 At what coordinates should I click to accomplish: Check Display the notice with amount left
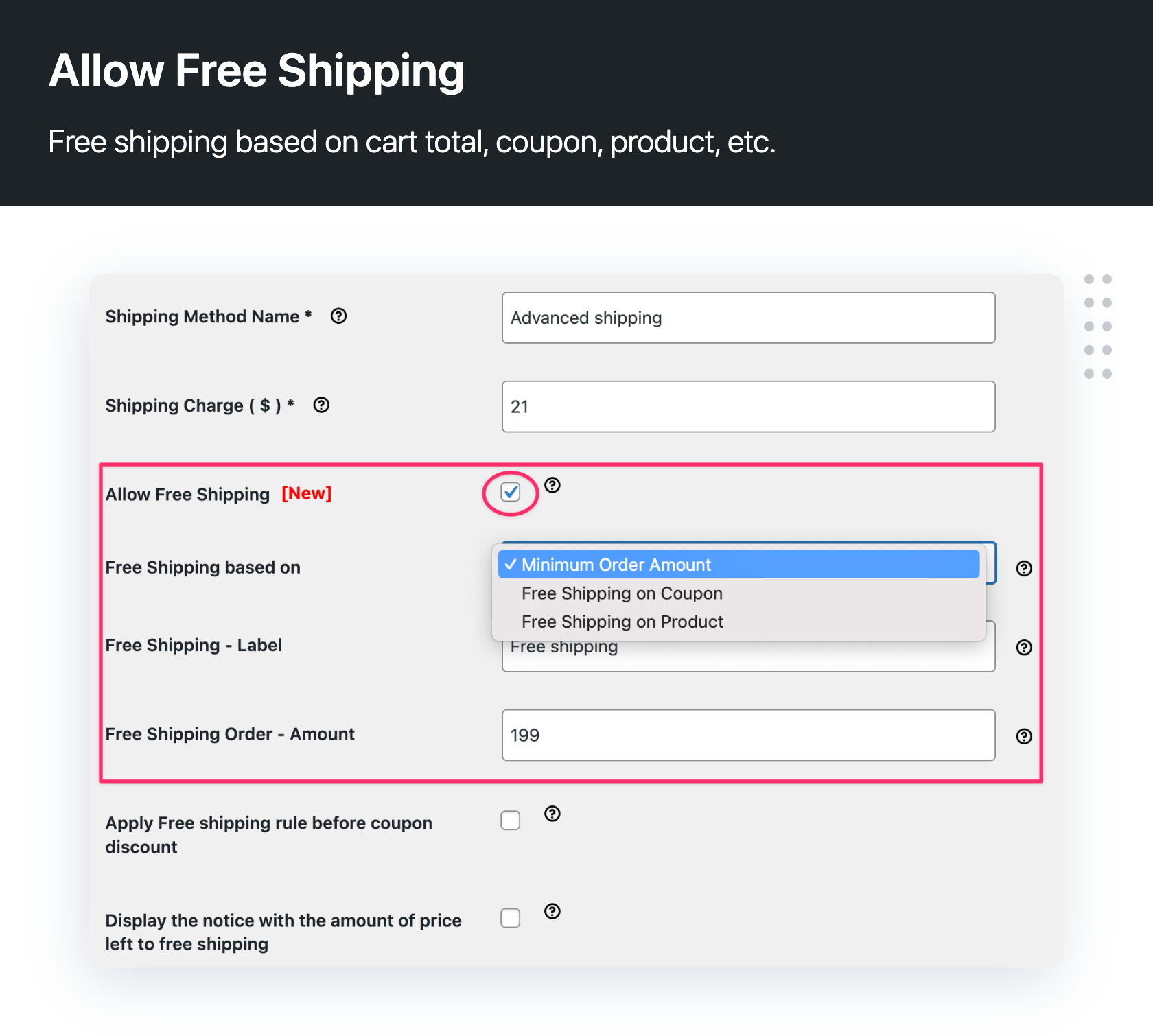(510, 918)
